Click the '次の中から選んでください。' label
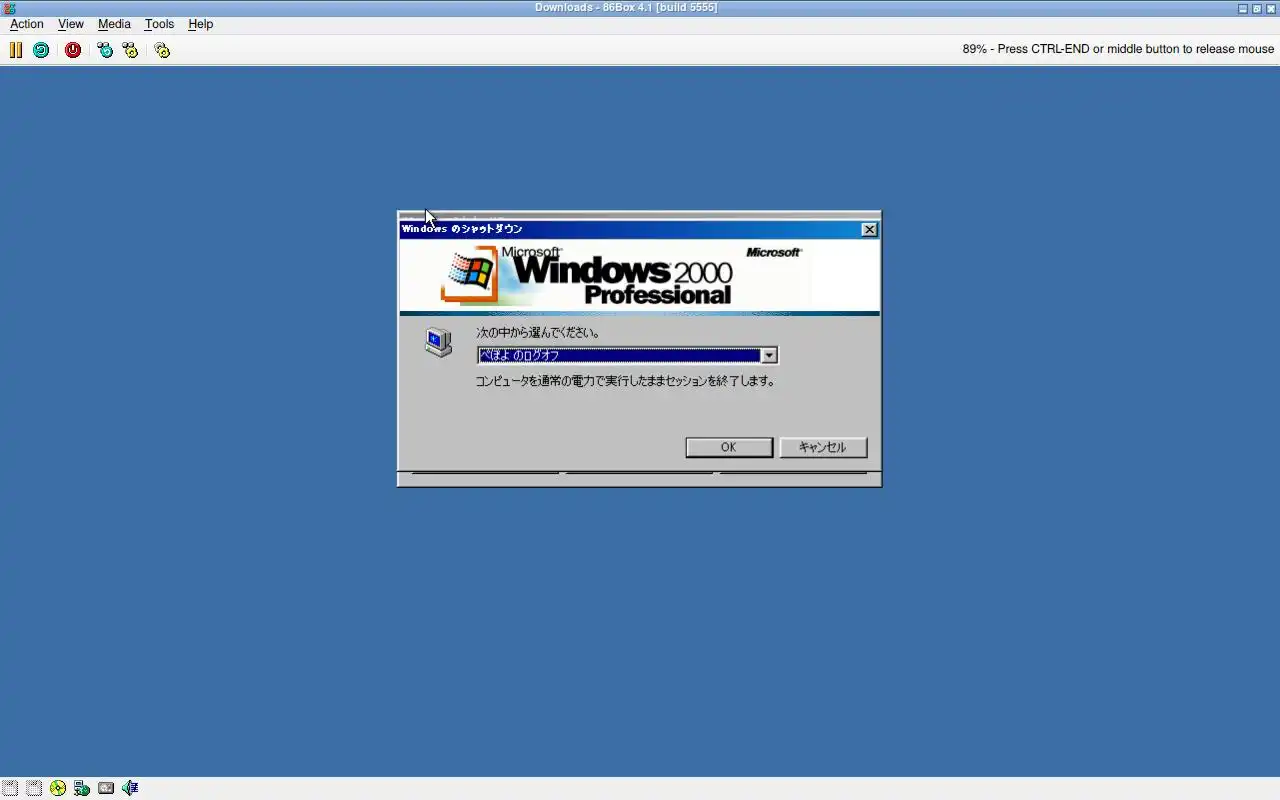Viewport: 1280px width, 800px height. (538, 332)
